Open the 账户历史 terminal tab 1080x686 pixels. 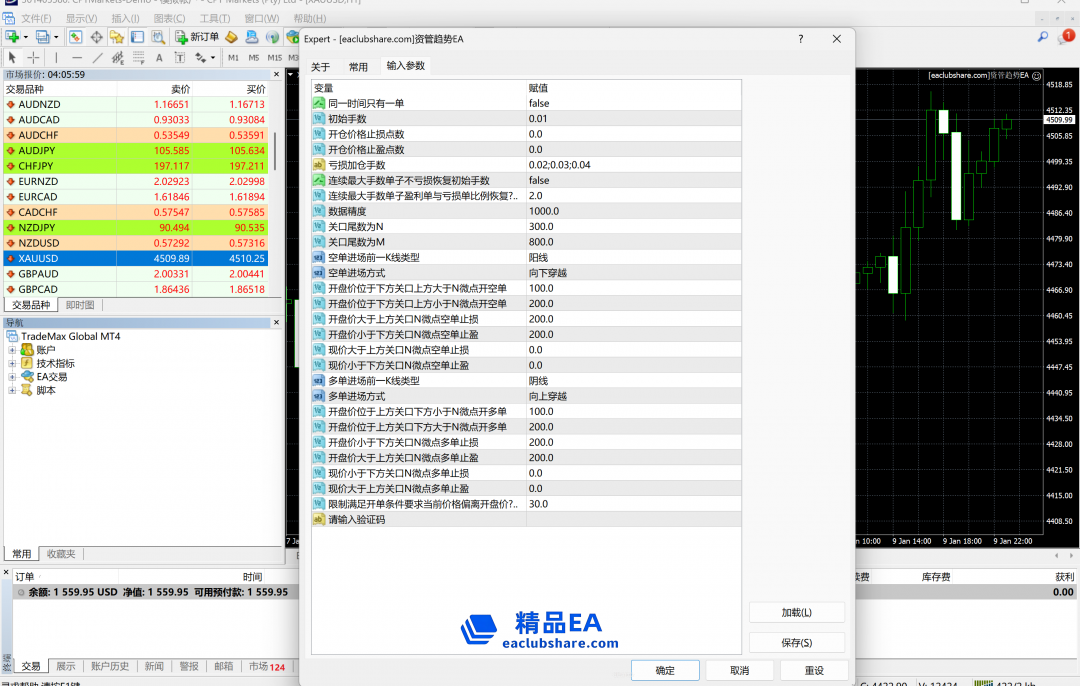click(x=110, y=666)
